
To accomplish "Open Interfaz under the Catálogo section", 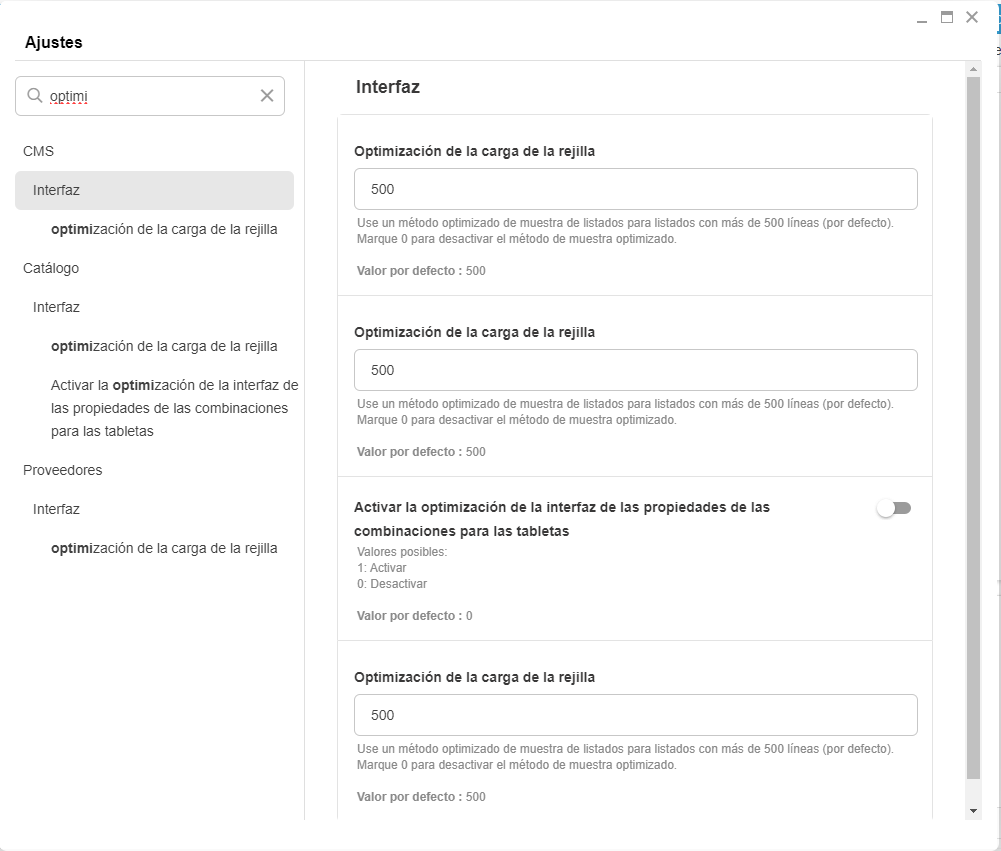I will (56, 307).
